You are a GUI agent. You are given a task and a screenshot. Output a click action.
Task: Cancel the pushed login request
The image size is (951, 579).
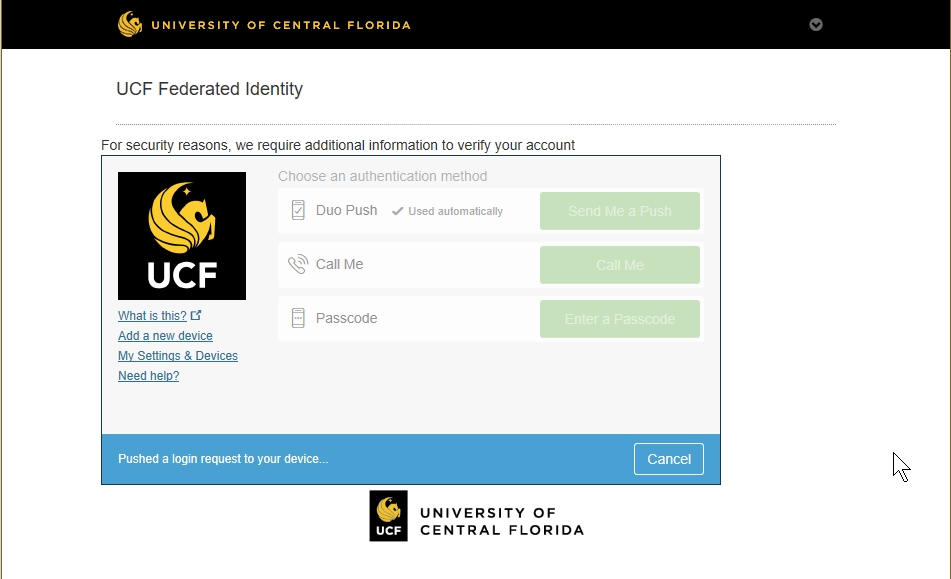669,459
